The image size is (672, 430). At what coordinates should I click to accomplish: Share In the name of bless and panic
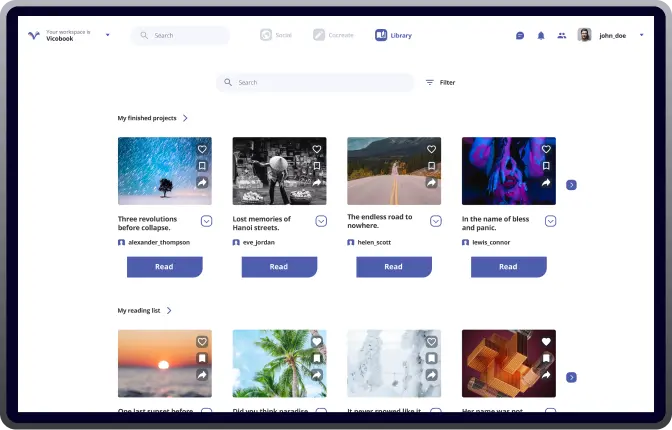pos(546,183)
